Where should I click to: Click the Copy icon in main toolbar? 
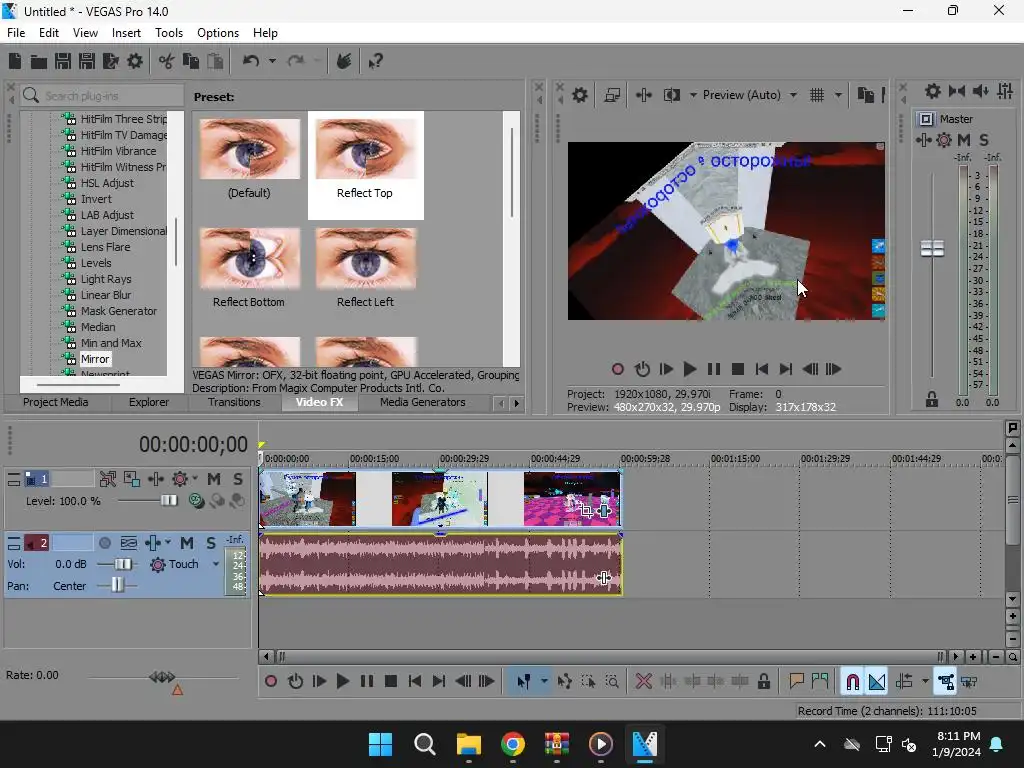pos(191,61)
